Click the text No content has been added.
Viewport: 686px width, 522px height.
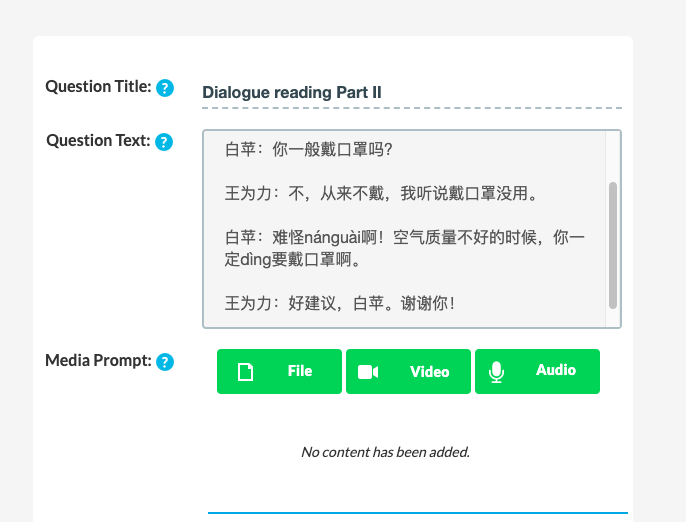click(385, 452)
